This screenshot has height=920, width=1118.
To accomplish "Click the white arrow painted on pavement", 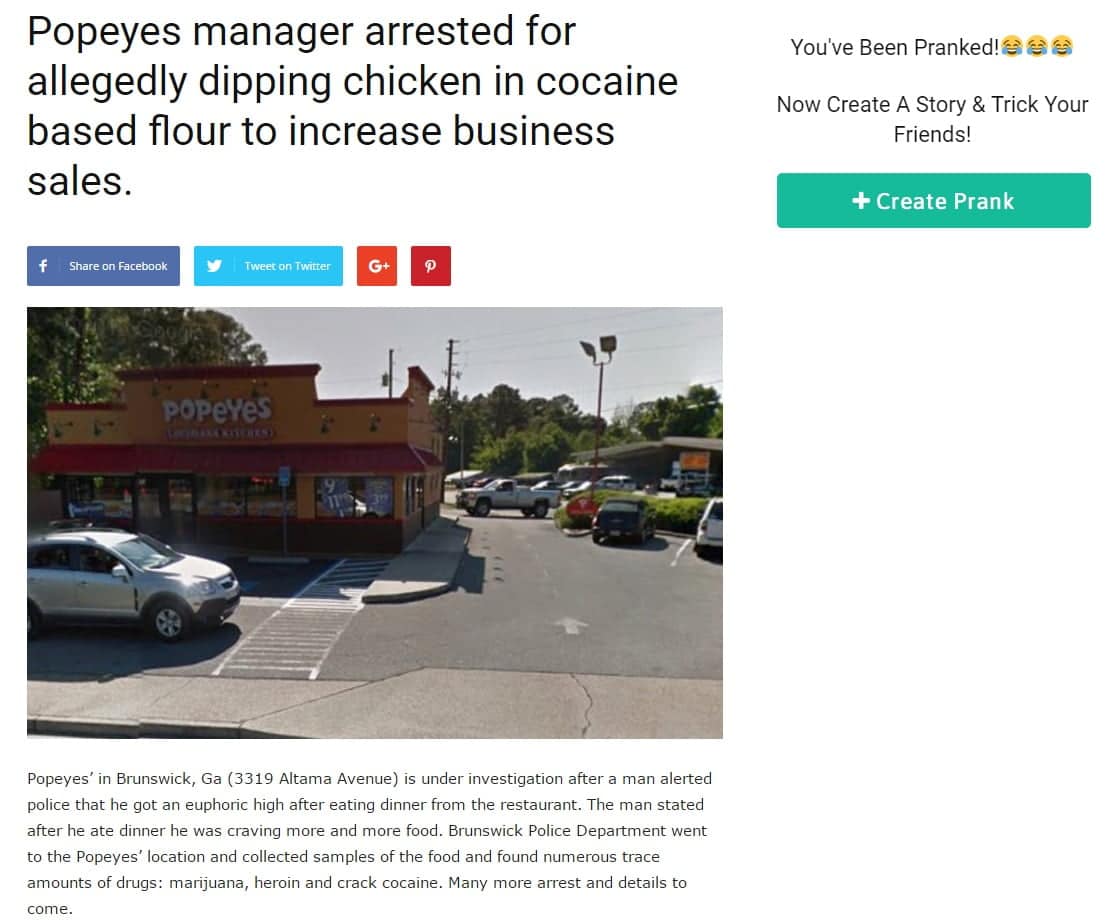I will [571, 625].
